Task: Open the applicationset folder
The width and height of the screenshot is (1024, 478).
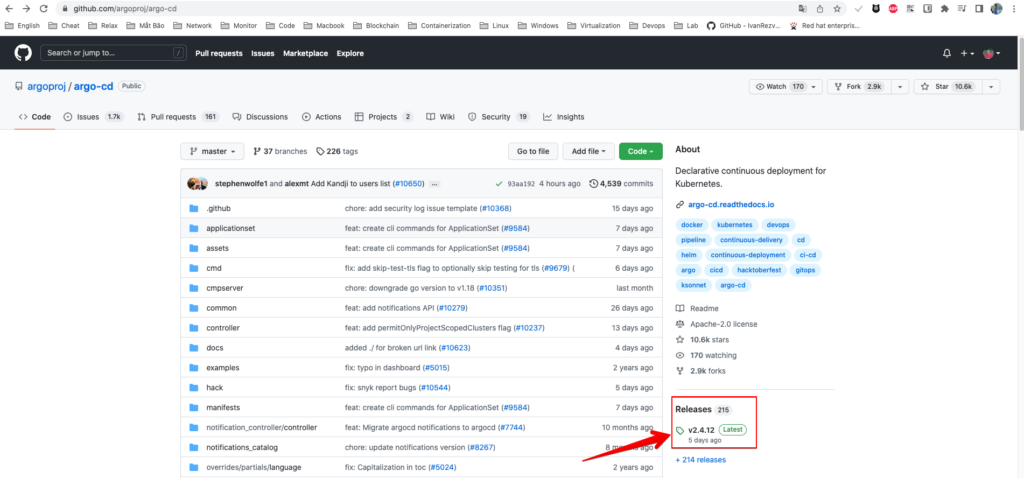Action: point(231,229)
